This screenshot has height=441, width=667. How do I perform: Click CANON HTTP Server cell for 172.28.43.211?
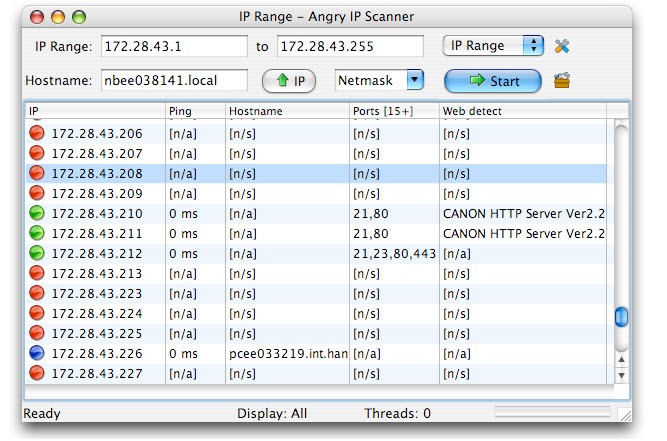coord(523,233)
